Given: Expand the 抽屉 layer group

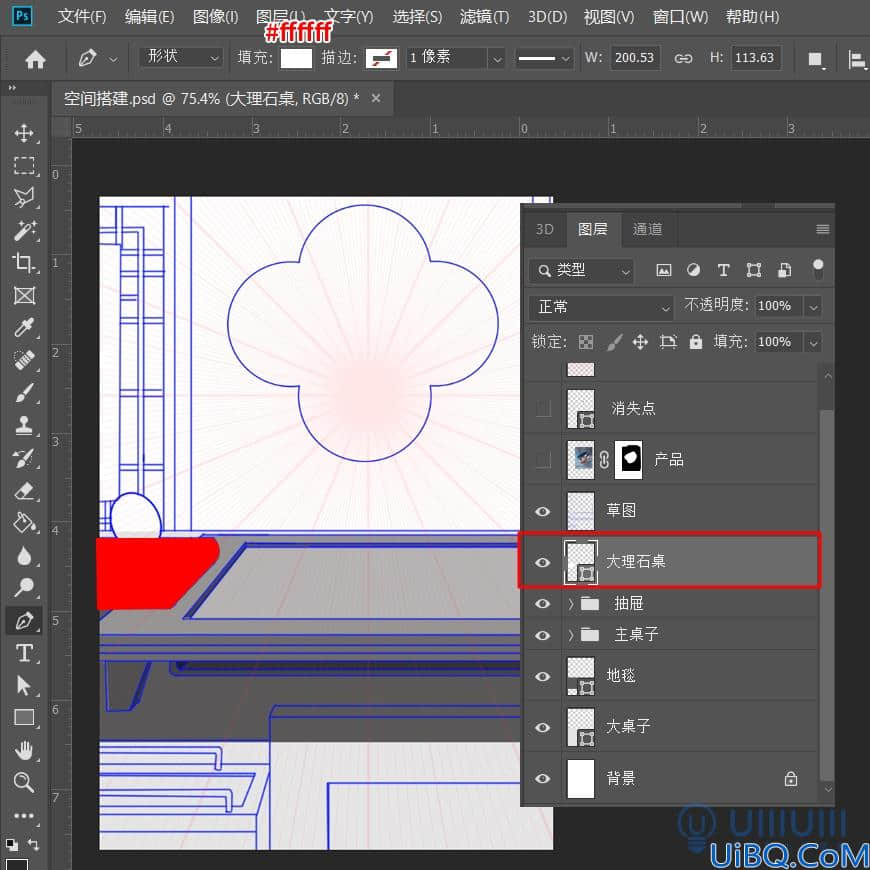Looking at the screenshot, I should tap(571, 604).
